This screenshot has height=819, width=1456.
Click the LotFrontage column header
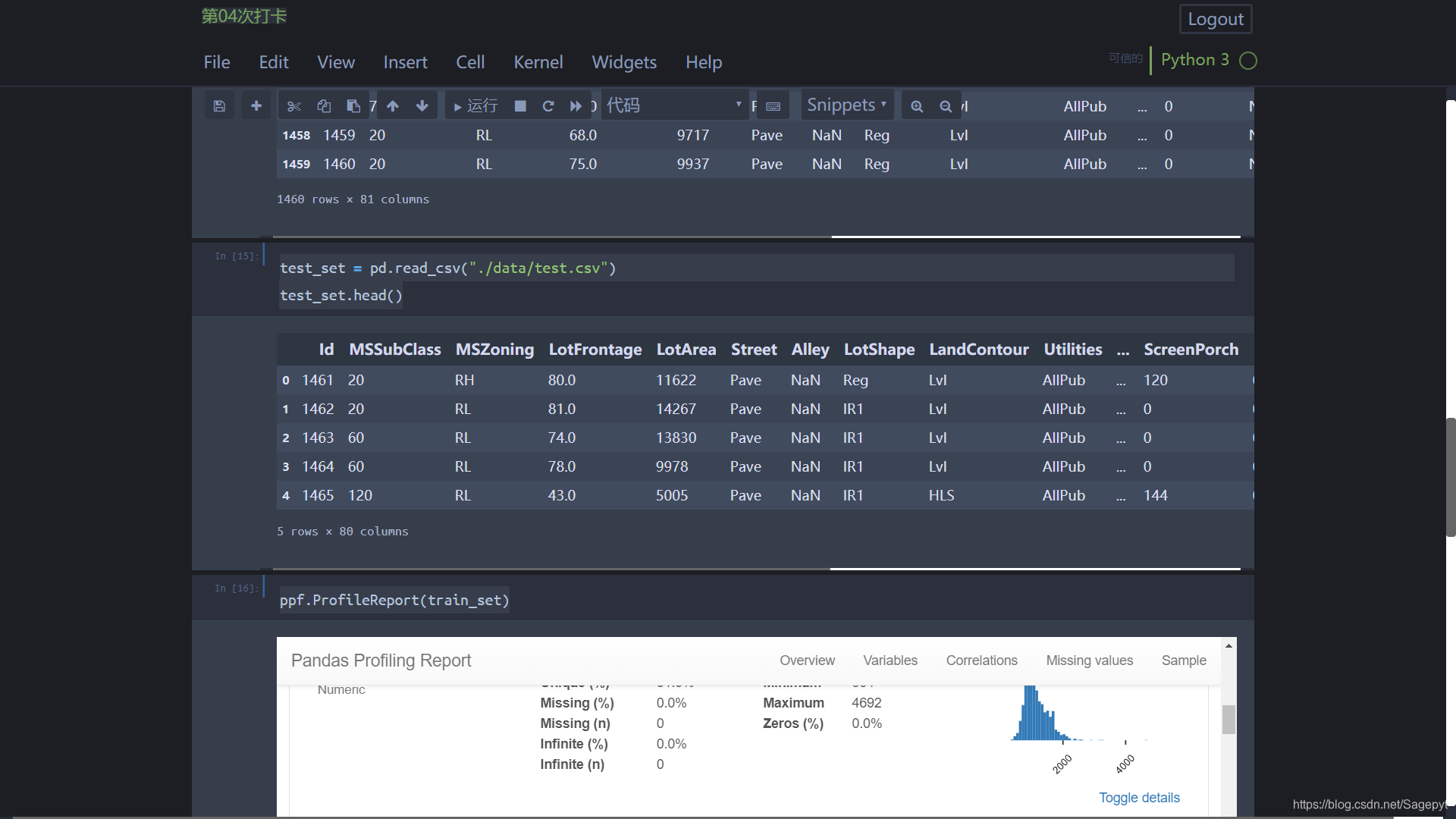click(x=595, y=350)
